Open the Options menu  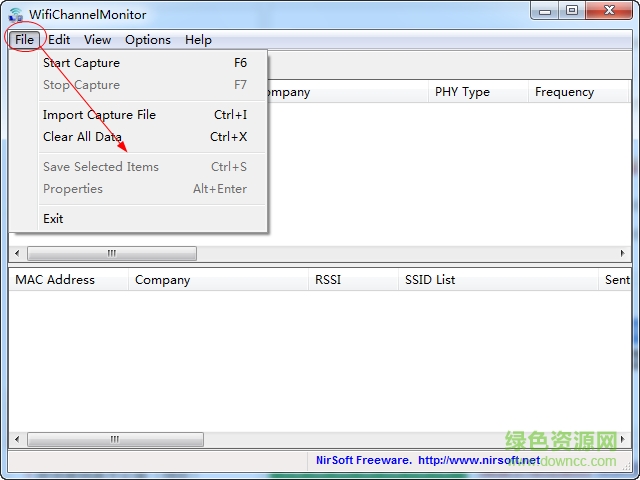(x=148, y=40)
